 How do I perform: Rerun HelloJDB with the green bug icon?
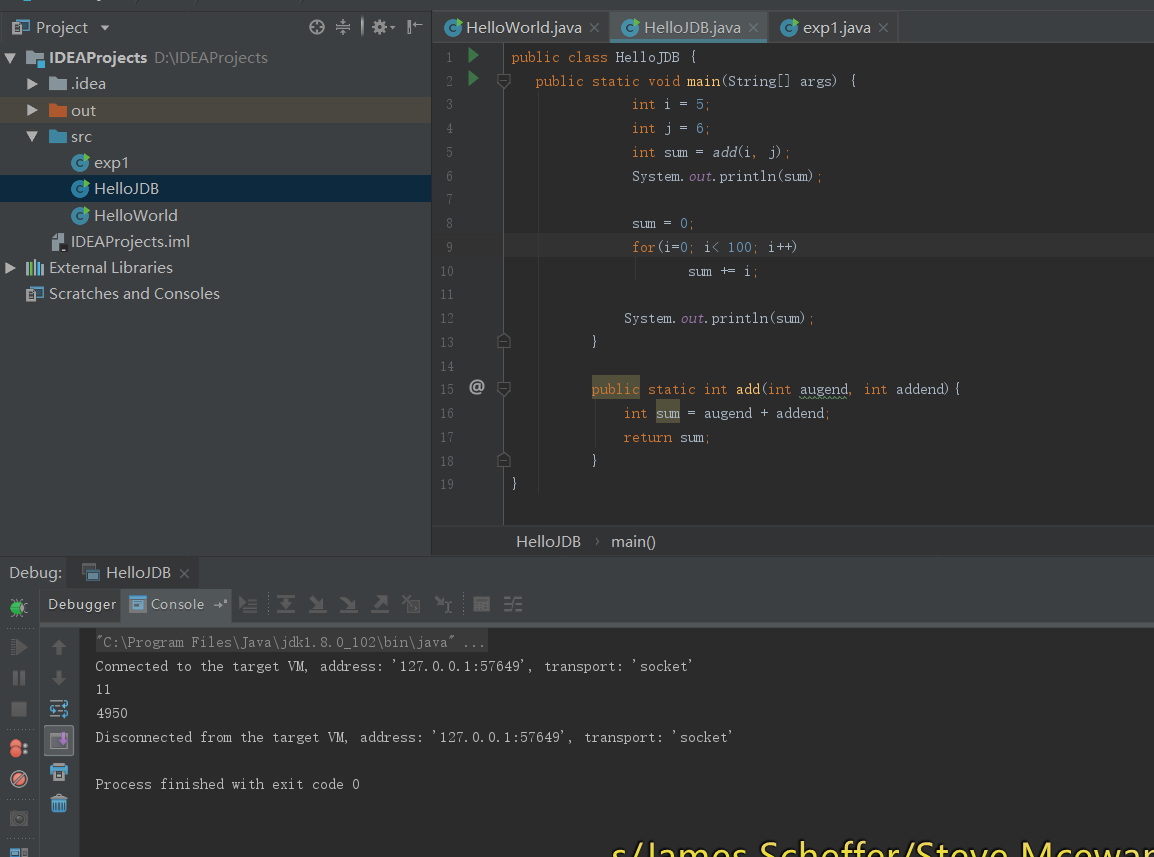pyautogui.click(x=18, y=607)
